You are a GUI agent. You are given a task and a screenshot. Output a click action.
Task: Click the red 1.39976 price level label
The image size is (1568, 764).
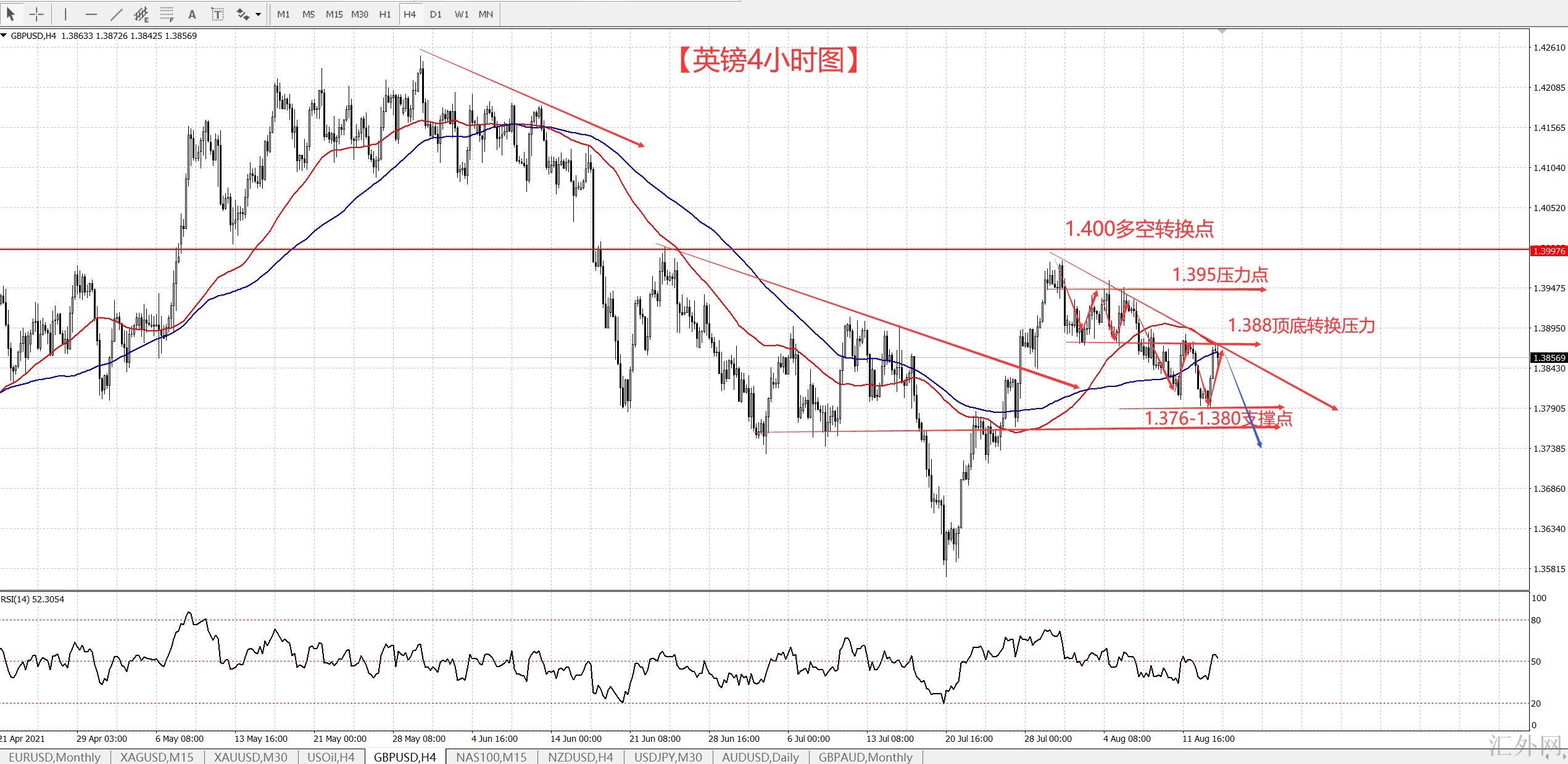(1549, 251)
